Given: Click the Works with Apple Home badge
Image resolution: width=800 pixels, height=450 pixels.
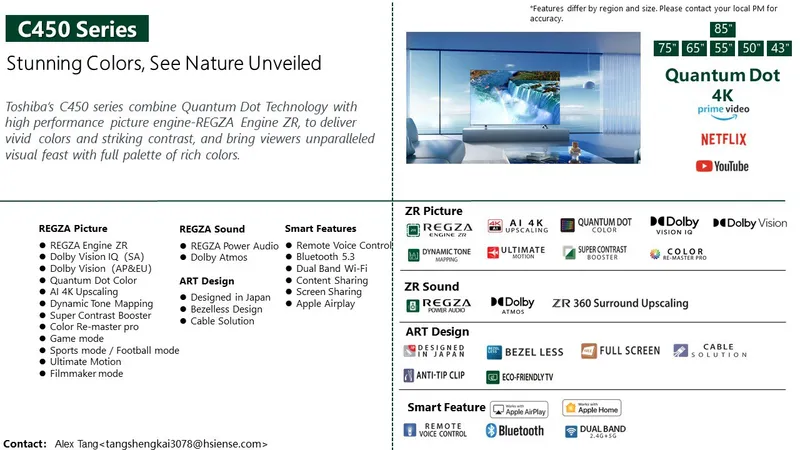Looking at the screenshot, I should click(x=592, y=408).
